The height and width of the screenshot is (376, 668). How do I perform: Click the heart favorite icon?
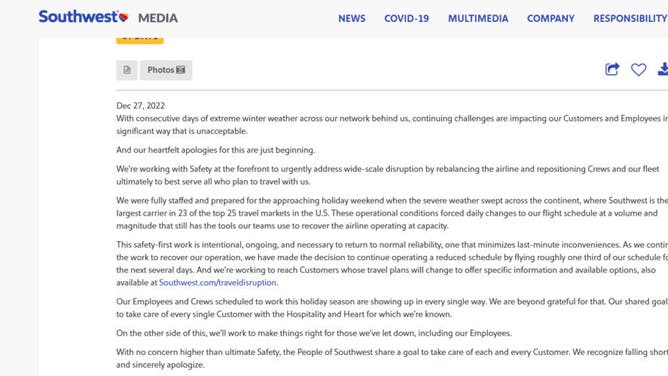638,69
